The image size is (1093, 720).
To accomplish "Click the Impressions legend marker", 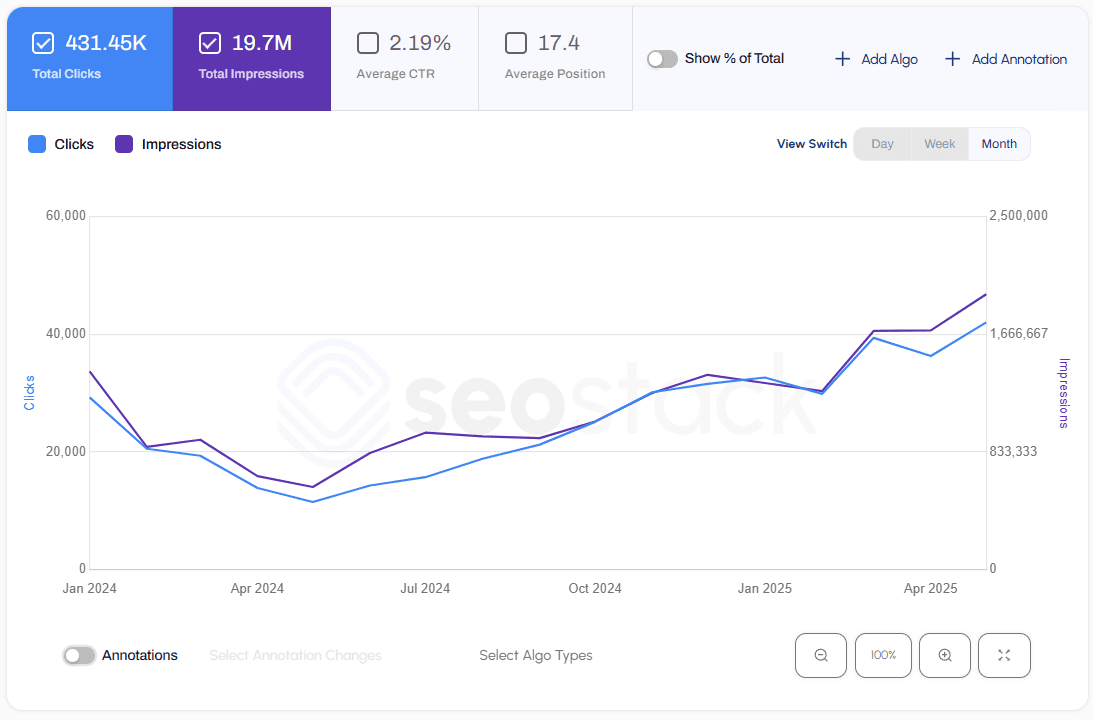I will tap(123, 144).
